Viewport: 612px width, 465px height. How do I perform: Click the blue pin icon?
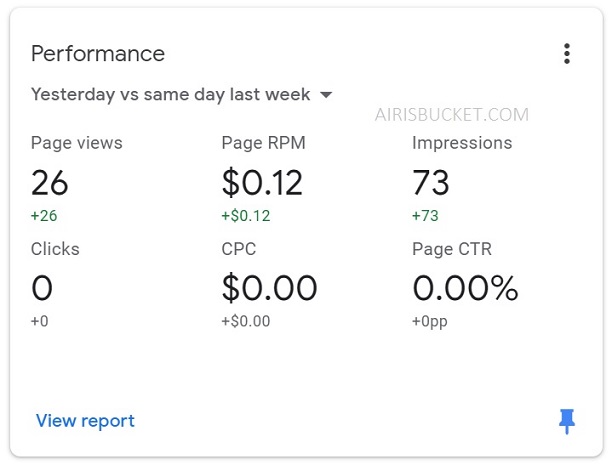(x=567, y=421)
